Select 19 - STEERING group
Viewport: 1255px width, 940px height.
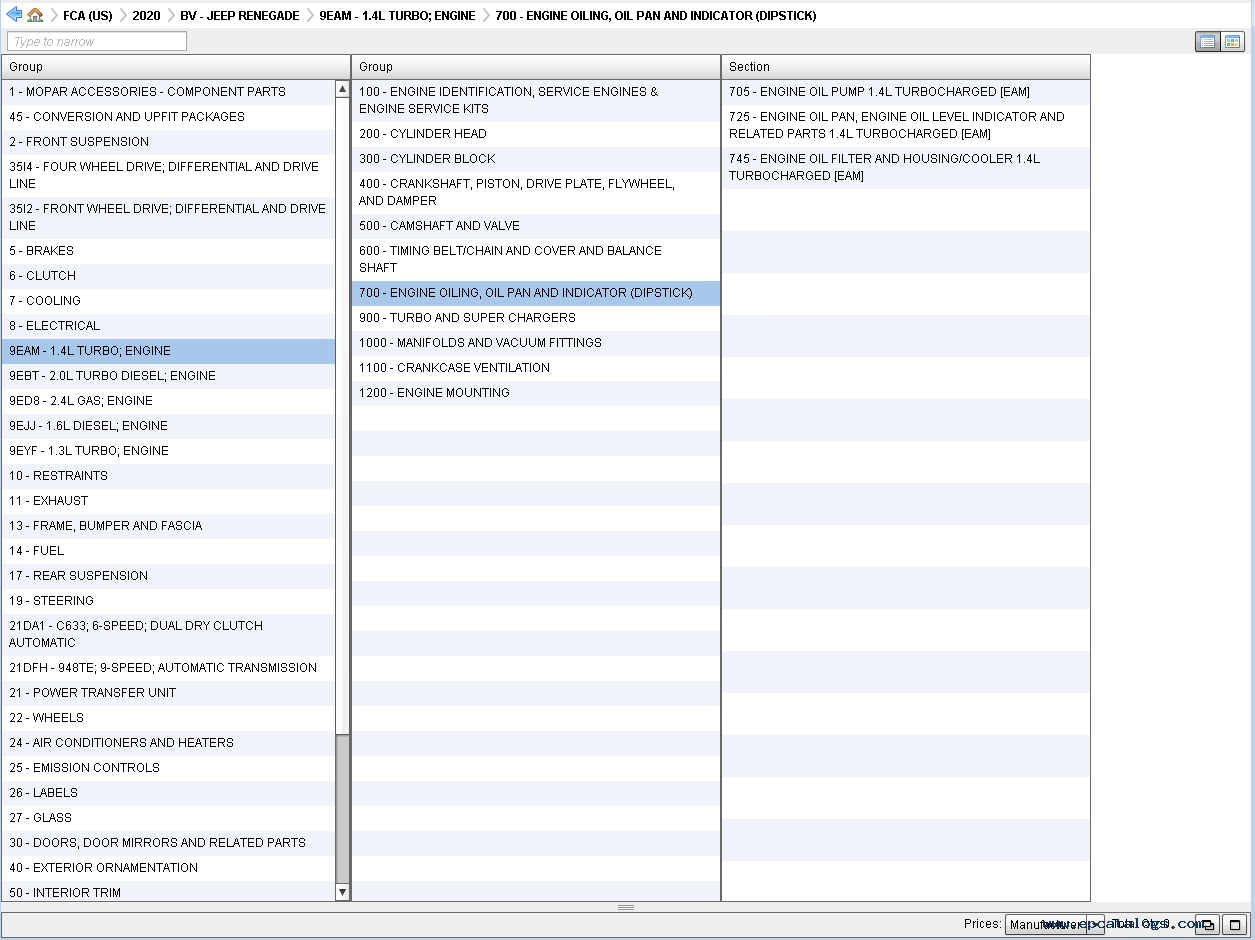point(168,601)
